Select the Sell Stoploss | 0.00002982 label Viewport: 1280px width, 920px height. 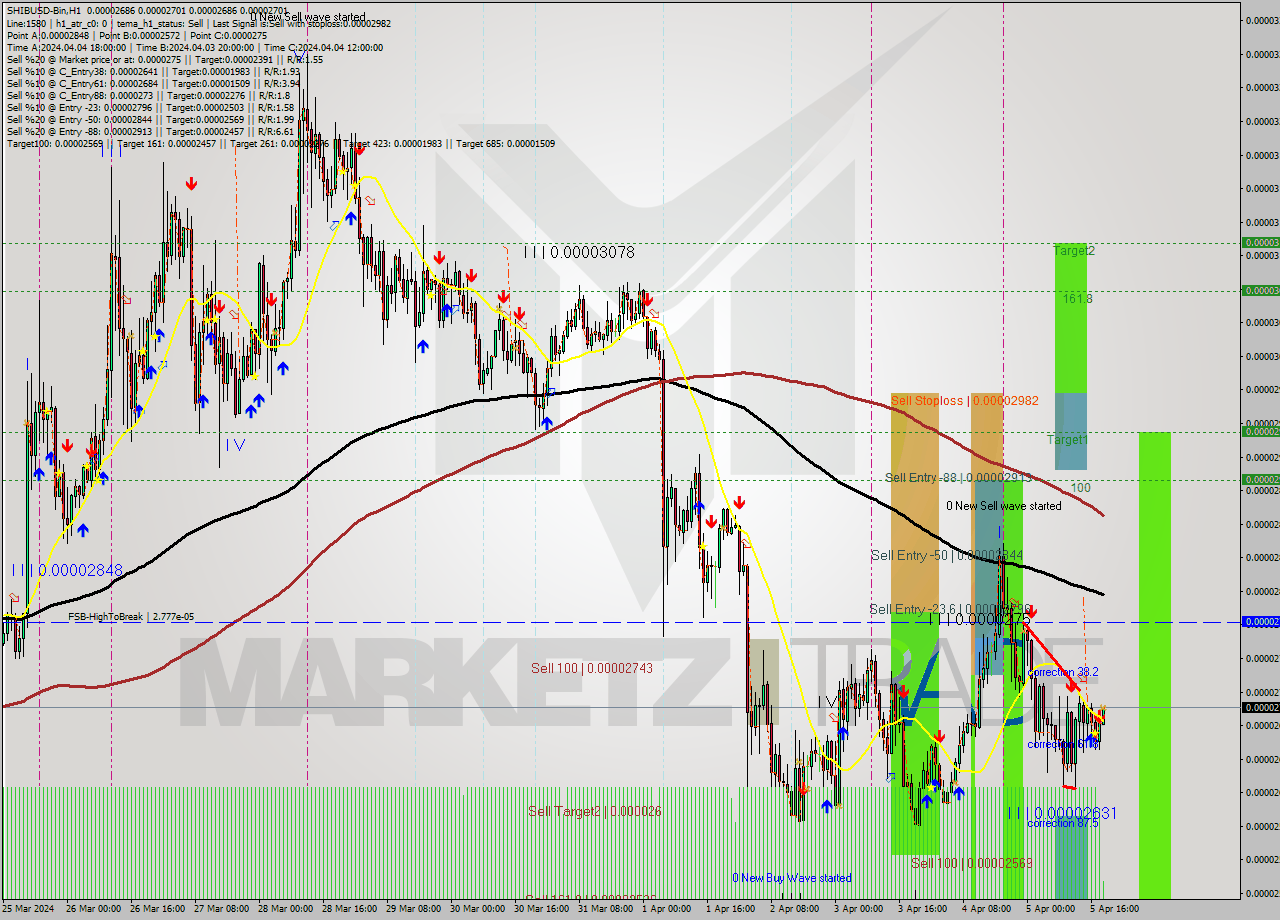tap(965, 401)
